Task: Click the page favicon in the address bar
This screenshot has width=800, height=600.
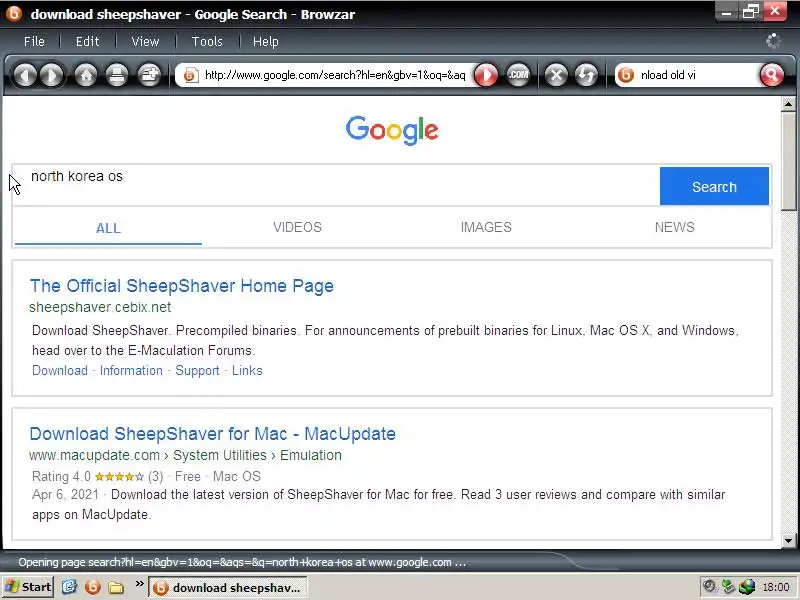Action: [x=191, y=76]
